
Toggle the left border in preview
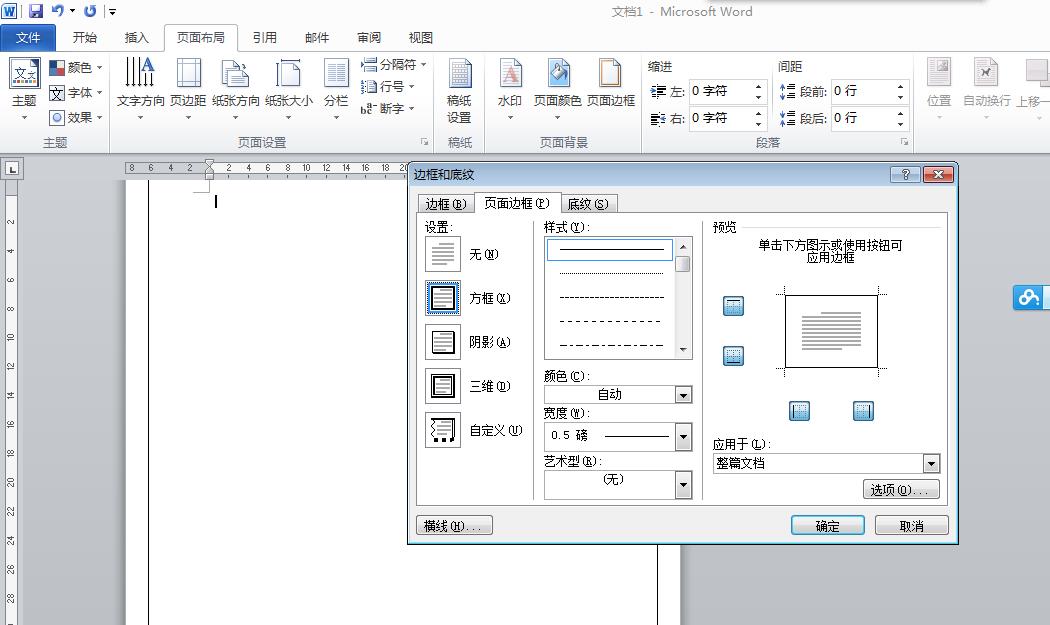800,411
